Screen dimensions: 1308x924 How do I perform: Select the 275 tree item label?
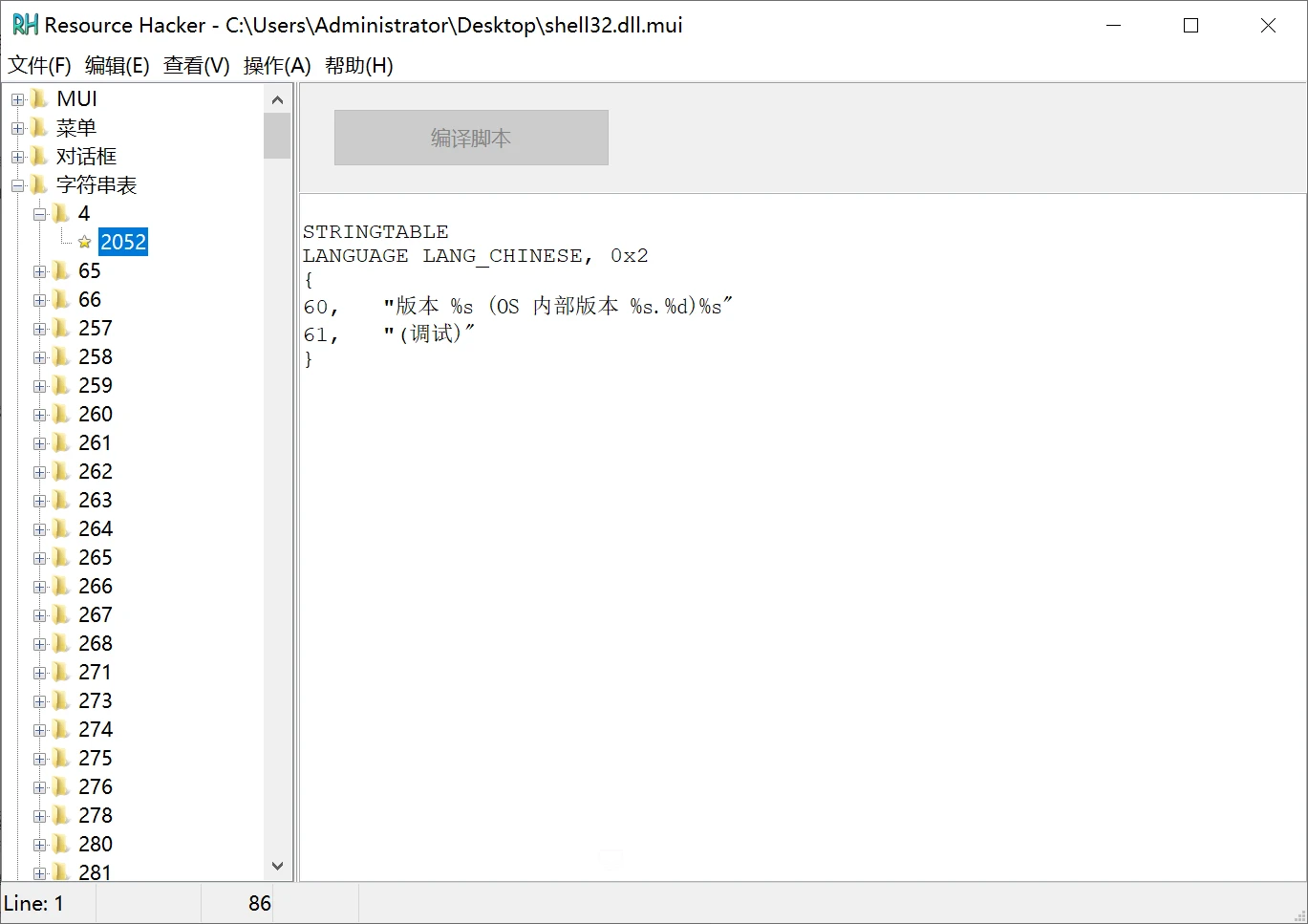[x=96, y=758]
